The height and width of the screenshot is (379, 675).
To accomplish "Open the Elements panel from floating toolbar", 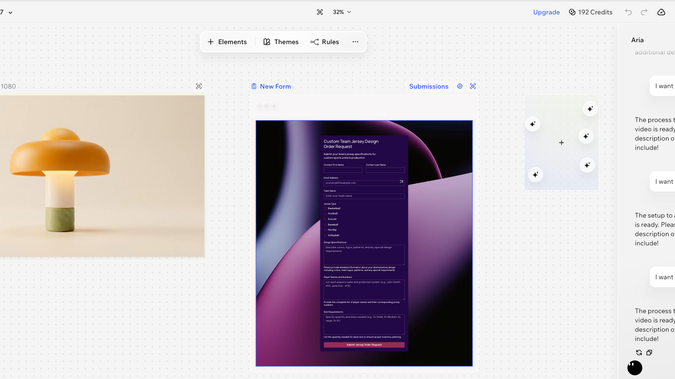I will 227,42.
